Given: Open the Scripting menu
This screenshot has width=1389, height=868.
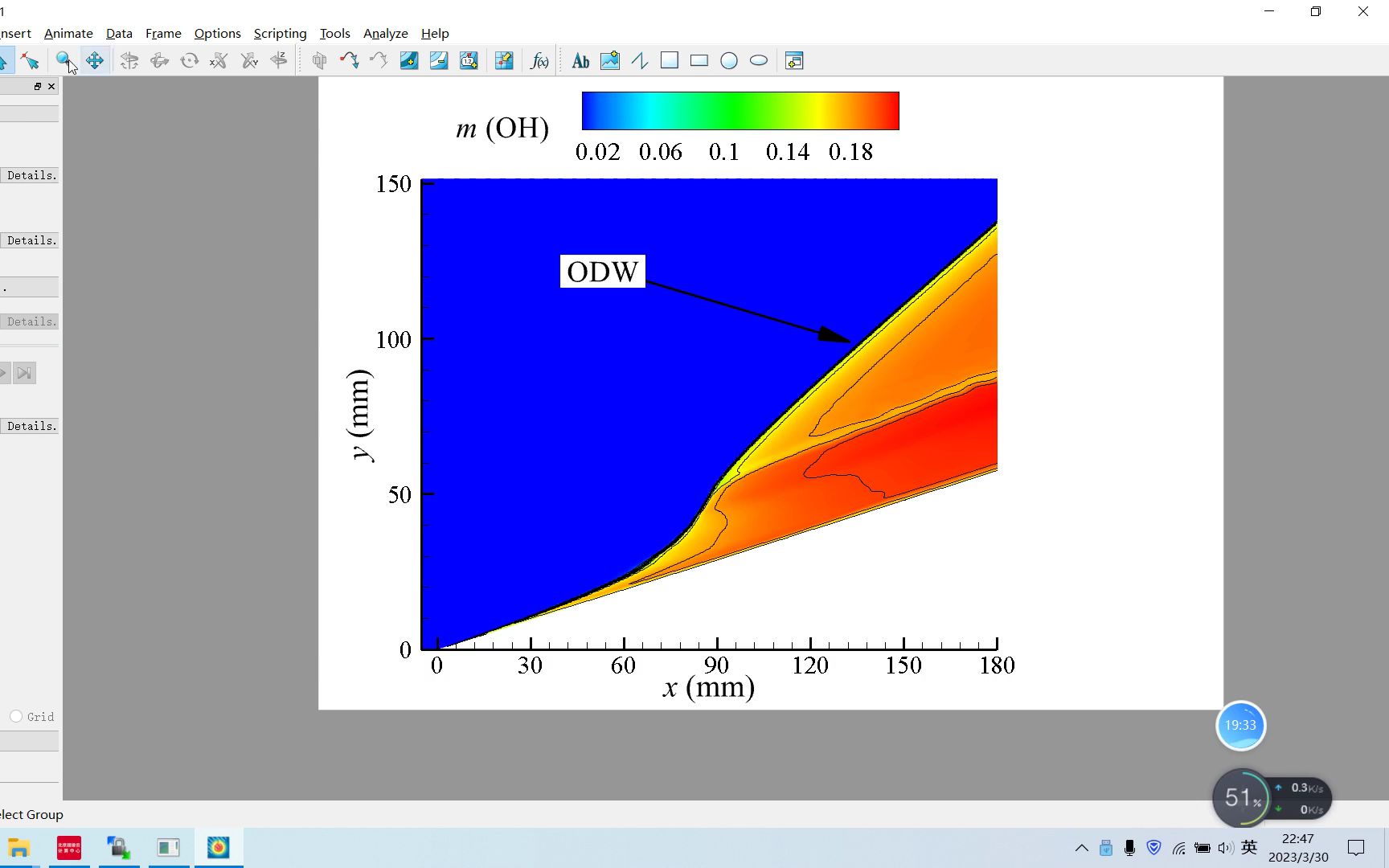Looking at the screenshot, I should point(280,33).
